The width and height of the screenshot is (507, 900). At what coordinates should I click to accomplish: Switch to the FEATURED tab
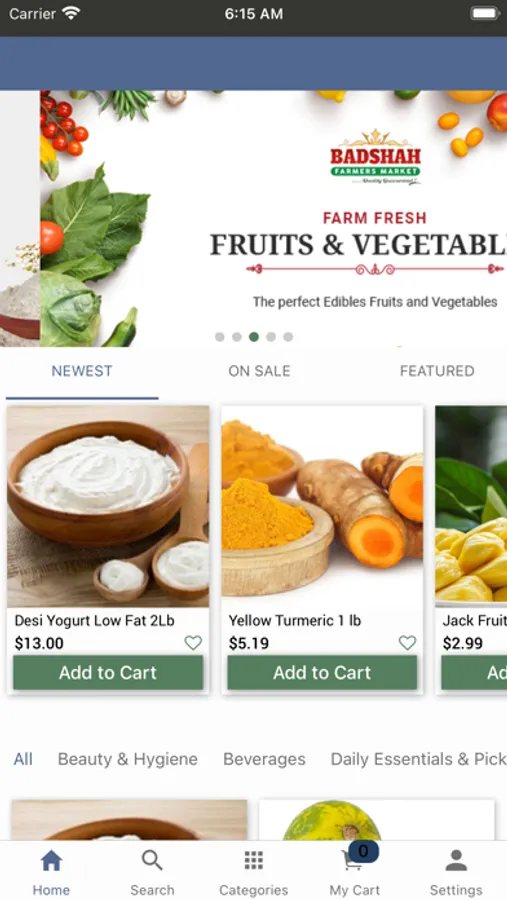click(437, 371)
